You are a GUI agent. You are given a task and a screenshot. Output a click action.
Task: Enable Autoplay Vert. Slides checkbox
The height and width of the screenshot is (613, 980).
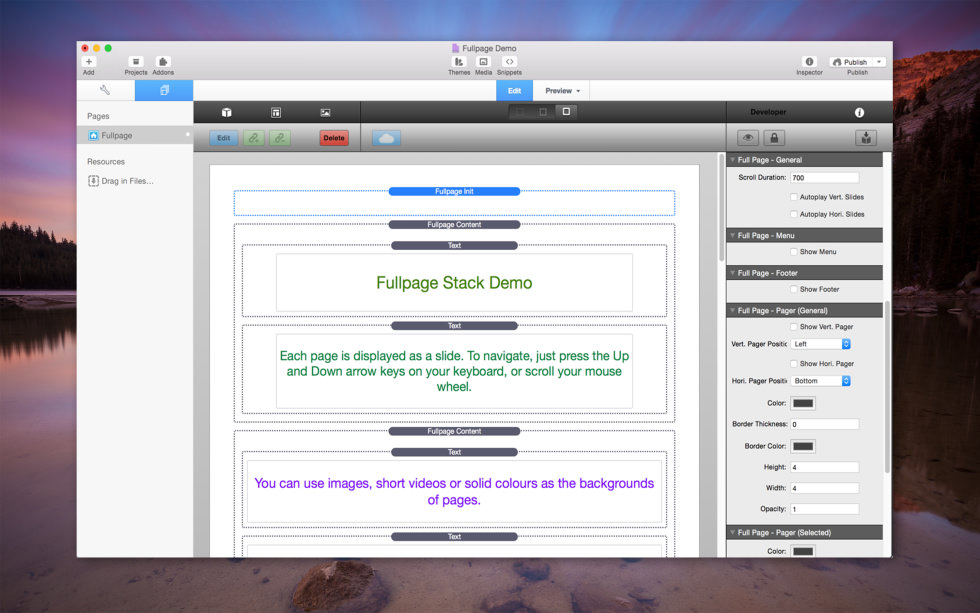(793, 197)
